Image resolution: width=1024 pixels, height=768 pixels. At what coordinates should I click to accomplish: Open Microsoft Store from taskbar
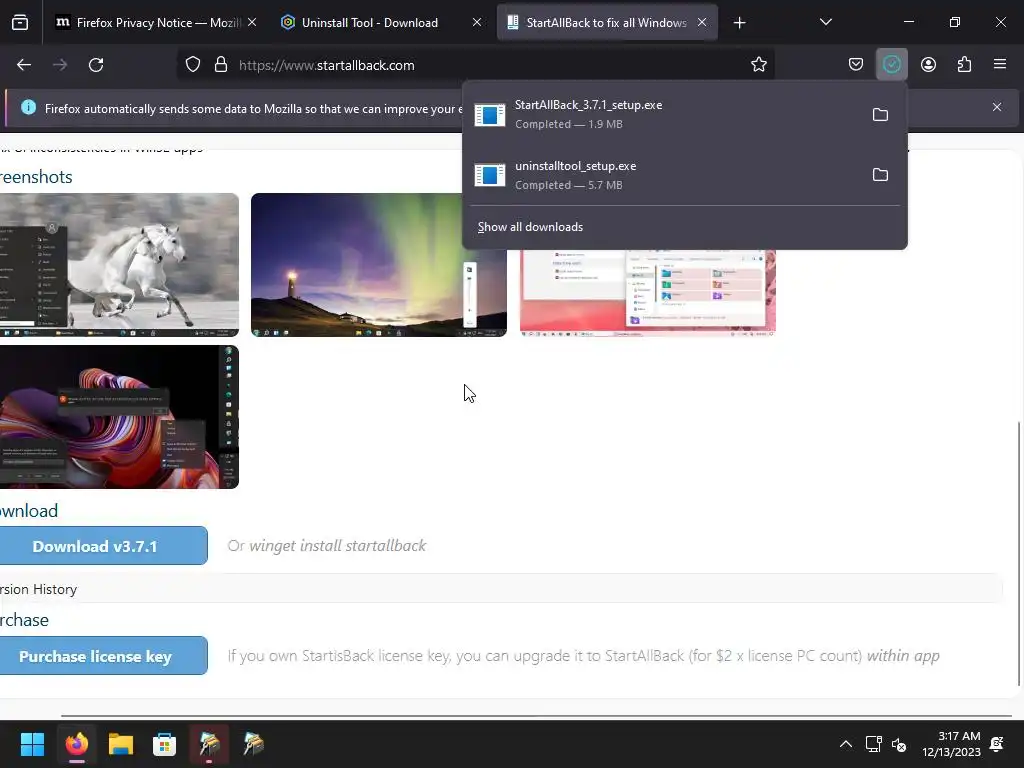point(165,744)
